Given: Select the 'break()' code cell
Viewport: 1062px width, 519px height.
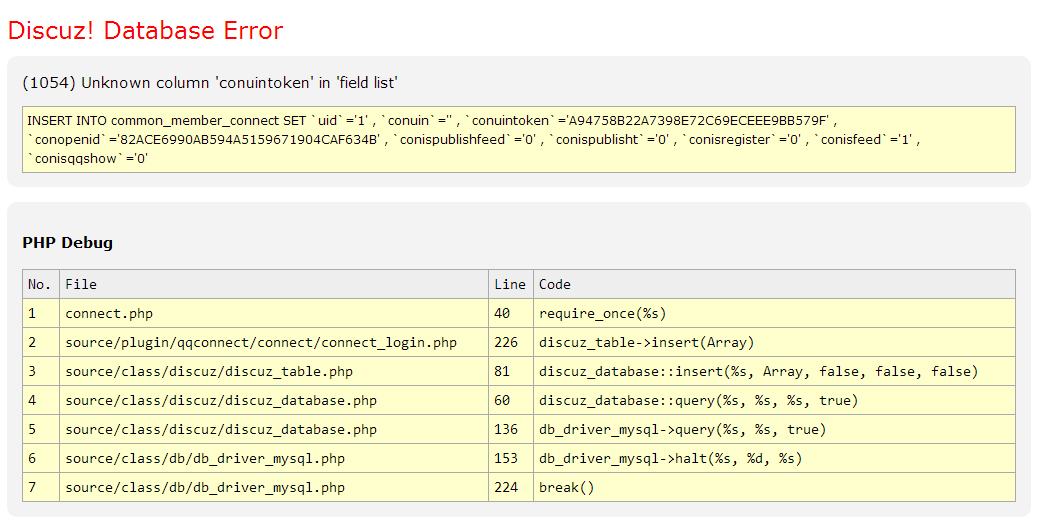Looking at the screenshot, I should pos(774,488).
